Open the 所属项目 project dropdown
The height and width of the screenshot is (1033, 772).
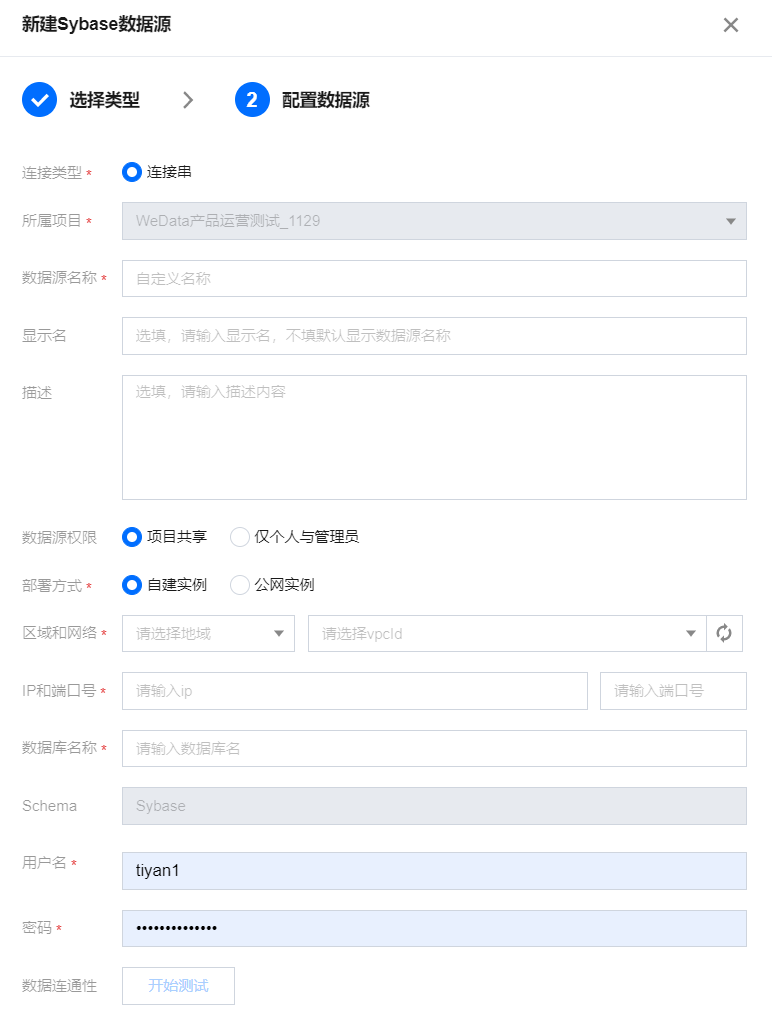coord(434,221)
